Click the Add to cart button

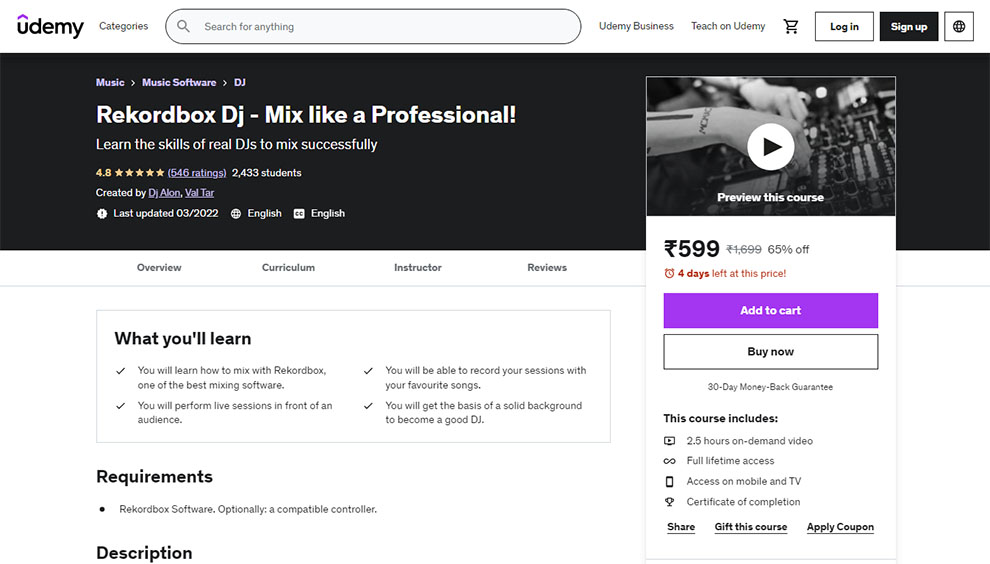tap(770, 310)
